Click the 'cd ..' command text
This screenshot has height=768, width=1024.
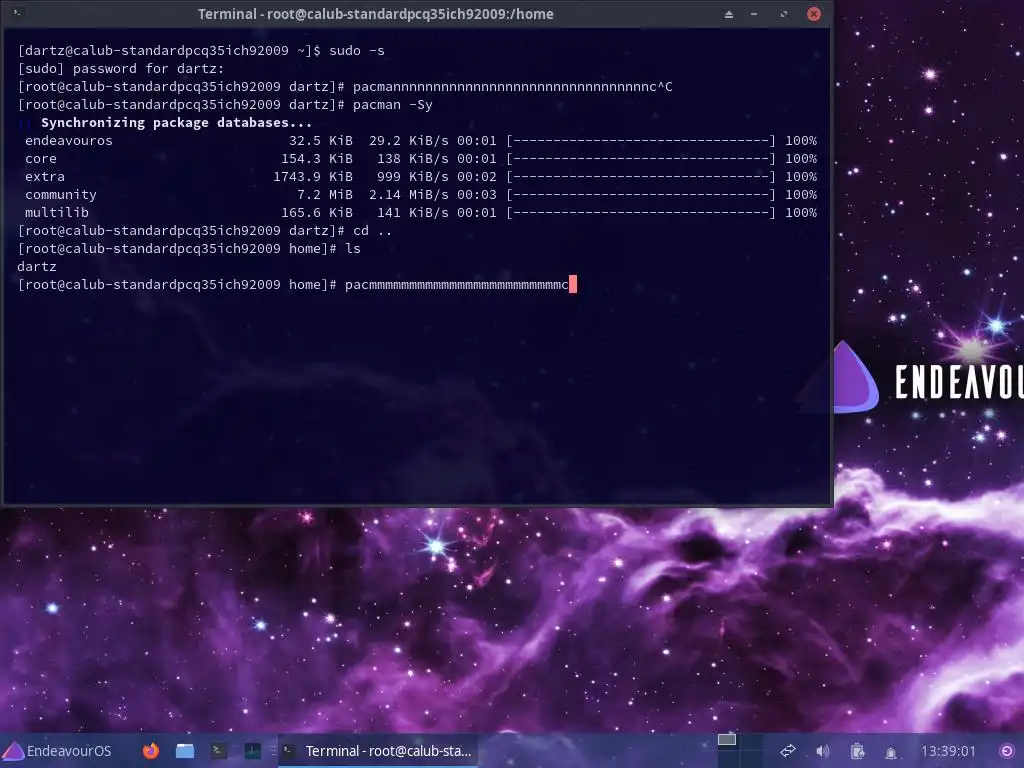[x=372, y=231]
